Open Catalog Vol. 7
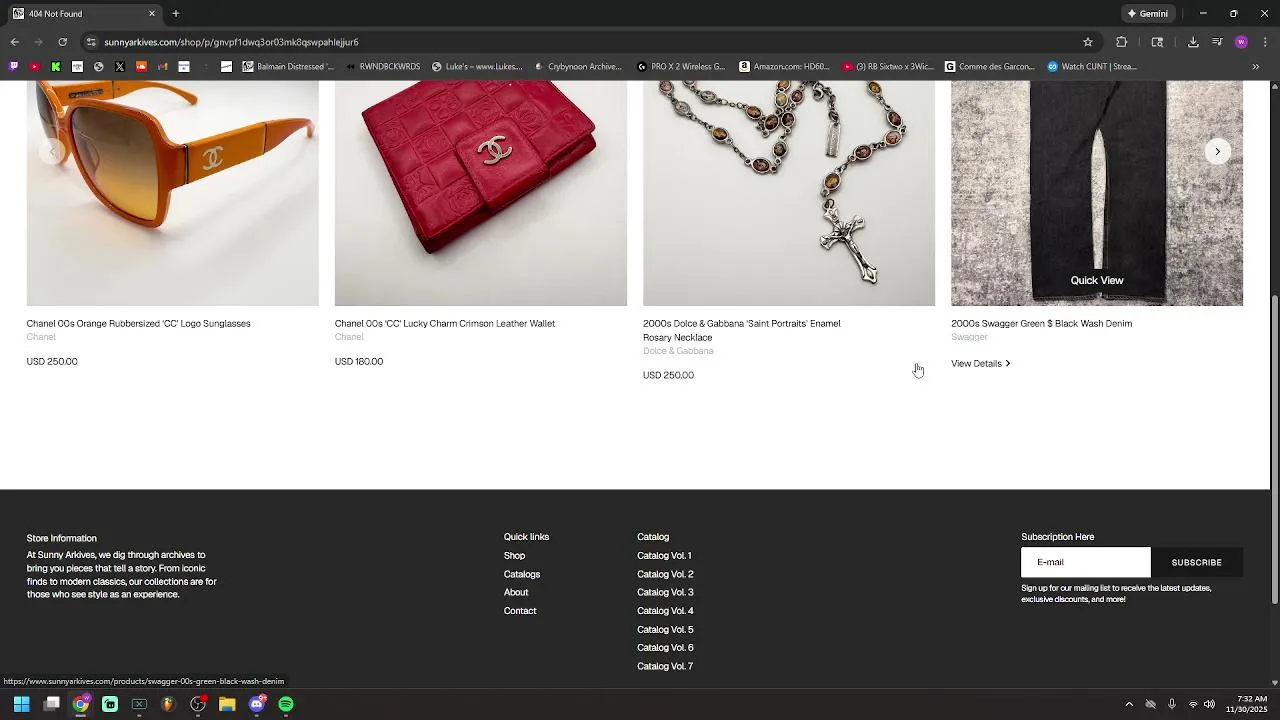The height and width of the screenshot is (720, 1280). pos(665,667)
